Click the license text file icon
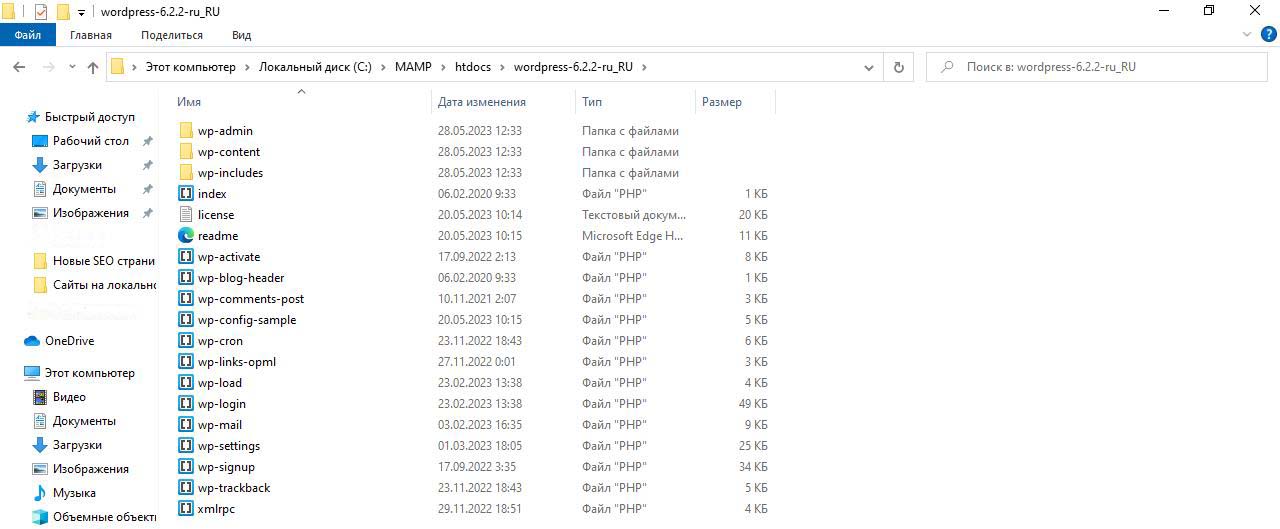Image resolution: width=1280 pixels, height=529 pixels. tap(186, 215)
